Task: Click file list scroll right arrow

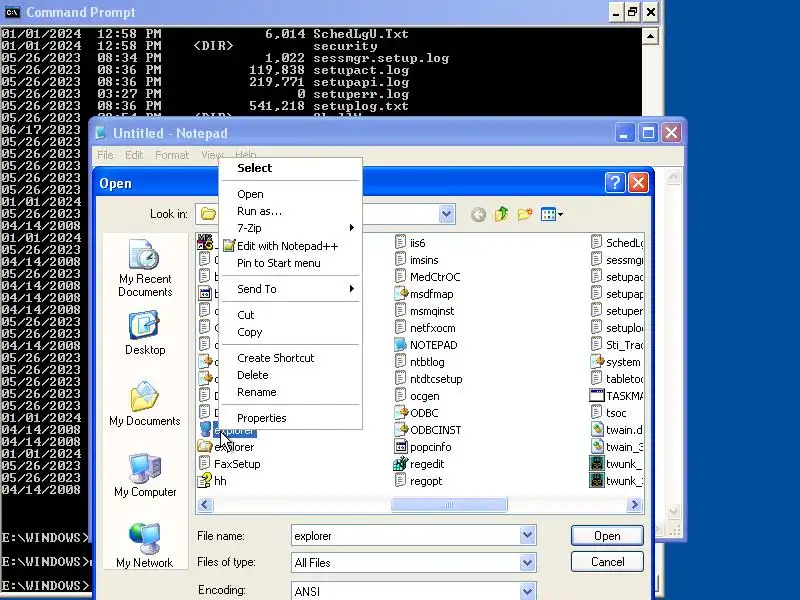Action: point(634,505)
